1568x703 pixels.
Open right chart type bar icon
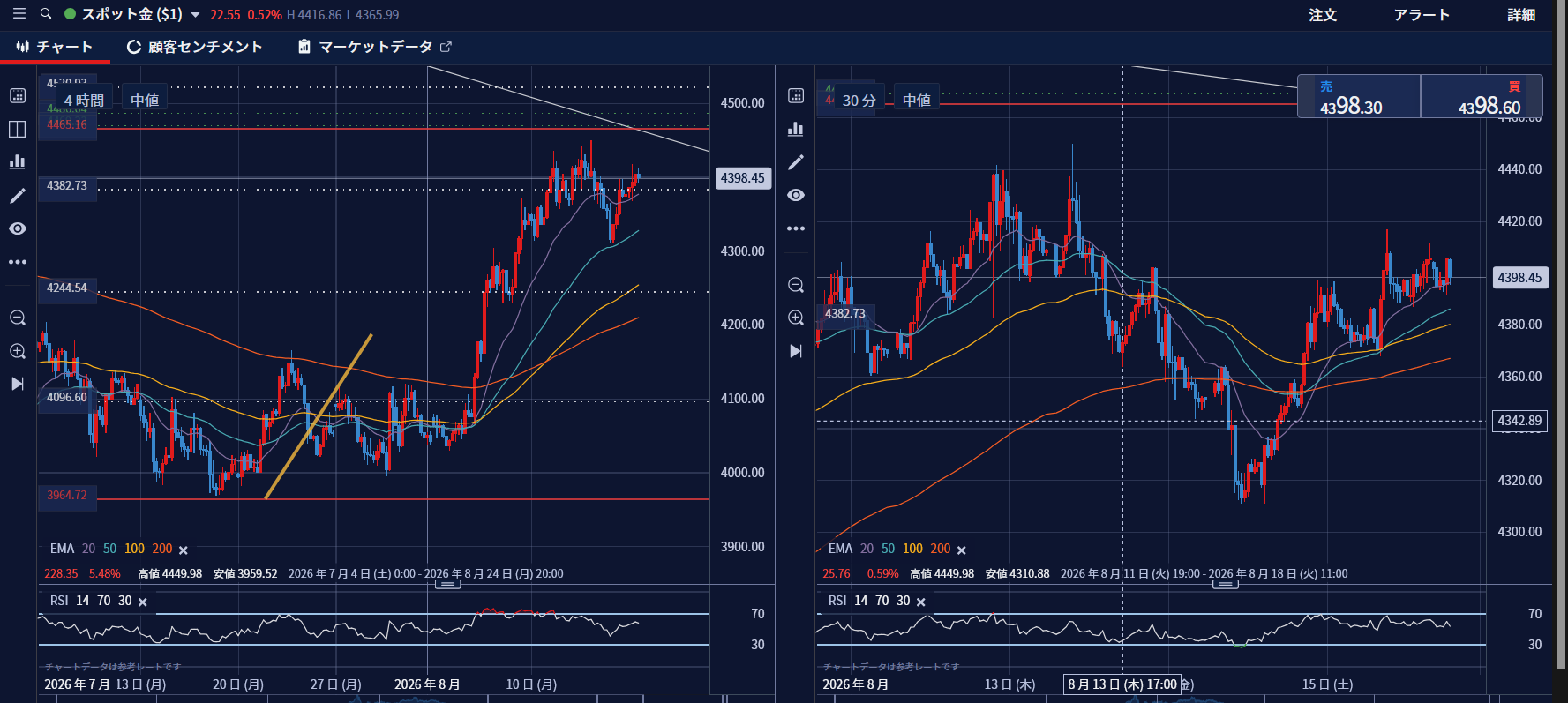pos(796,129)
